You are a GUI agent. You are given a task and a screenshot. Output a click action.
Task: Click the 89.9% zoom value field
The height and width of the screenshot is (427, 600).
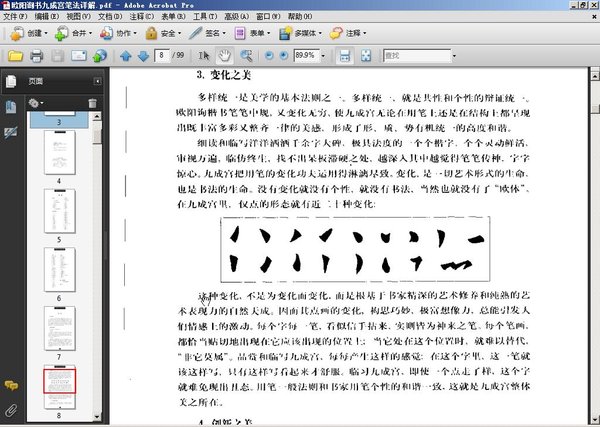click(x=307, y=55)
